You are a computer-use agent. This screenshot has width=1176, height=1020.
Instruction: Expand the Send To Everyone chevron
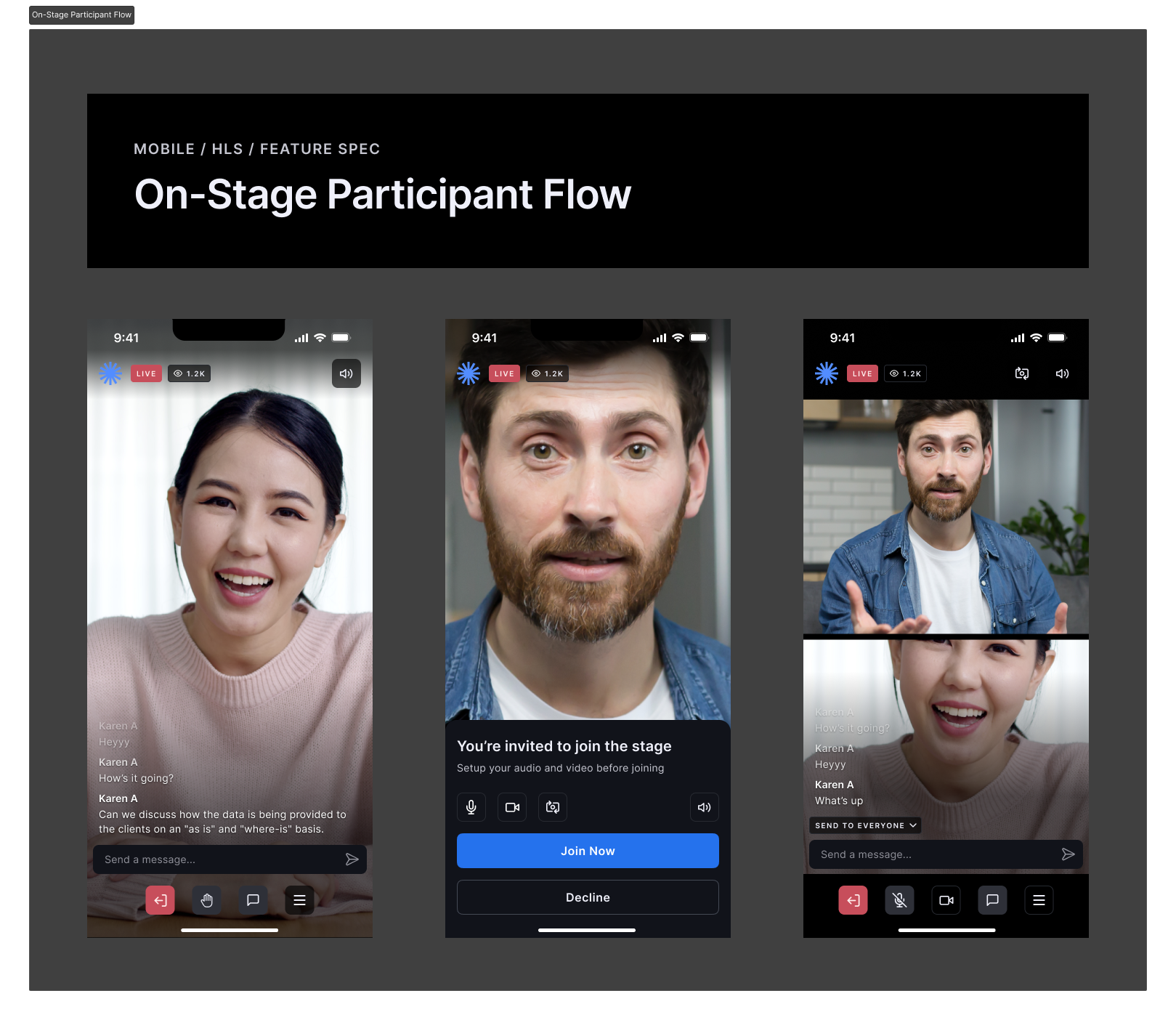pyautogui.click(x=913, y=825)
